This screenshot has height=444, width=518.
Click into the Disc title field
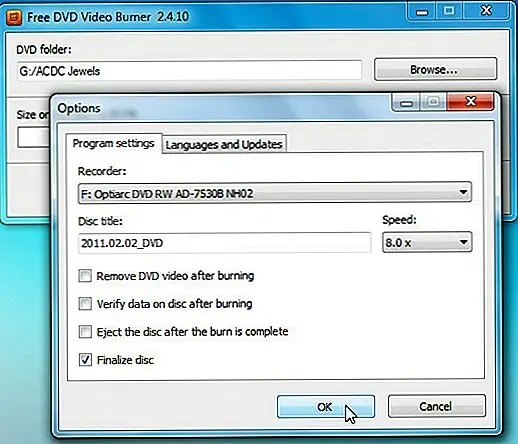click(x=224, y=243)
